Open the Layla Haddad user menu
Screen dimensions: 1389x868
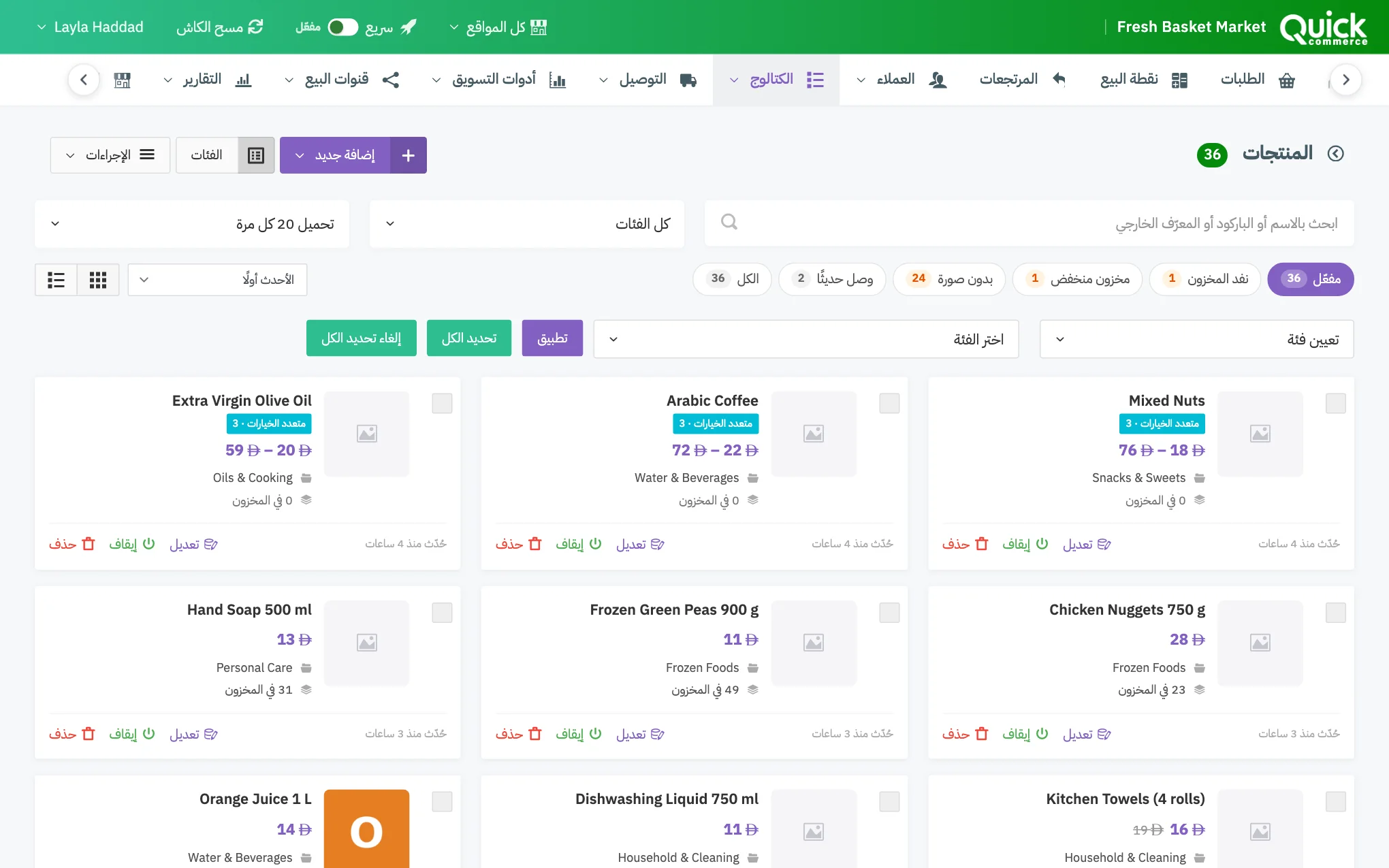click(90, 27)
